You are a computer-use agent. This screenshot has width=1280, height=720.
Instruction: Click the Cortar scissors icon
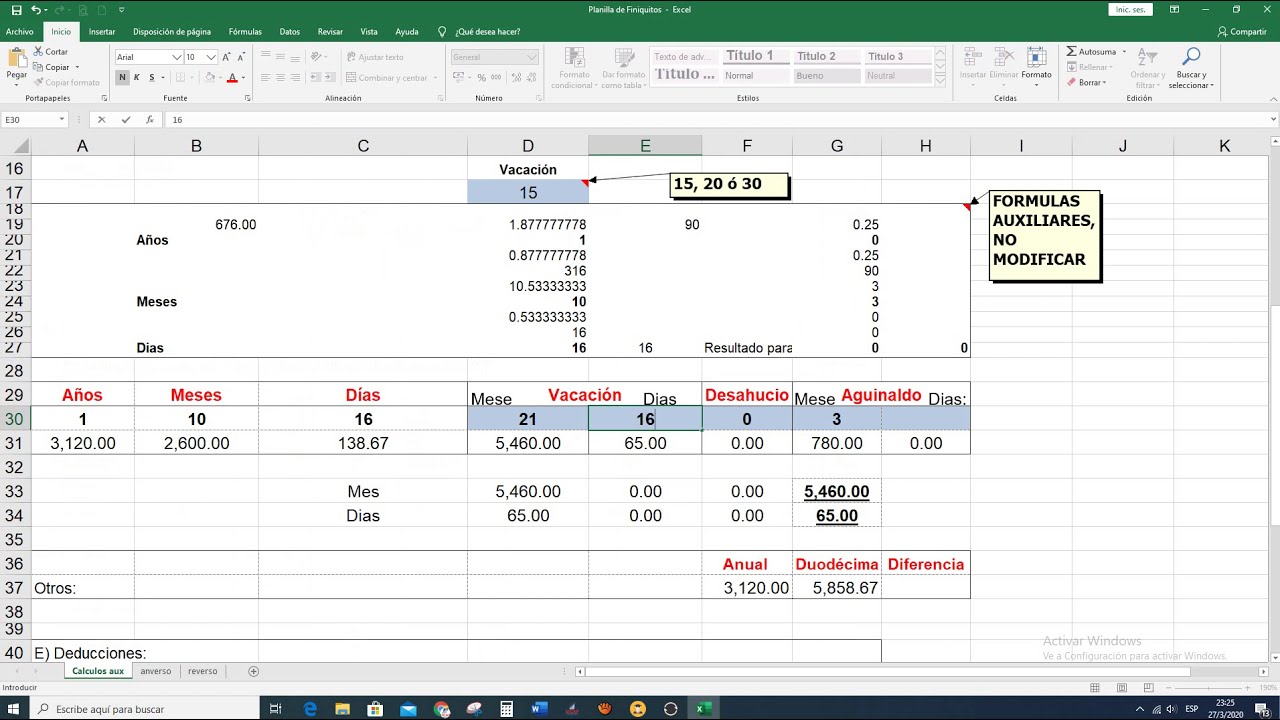37,52
